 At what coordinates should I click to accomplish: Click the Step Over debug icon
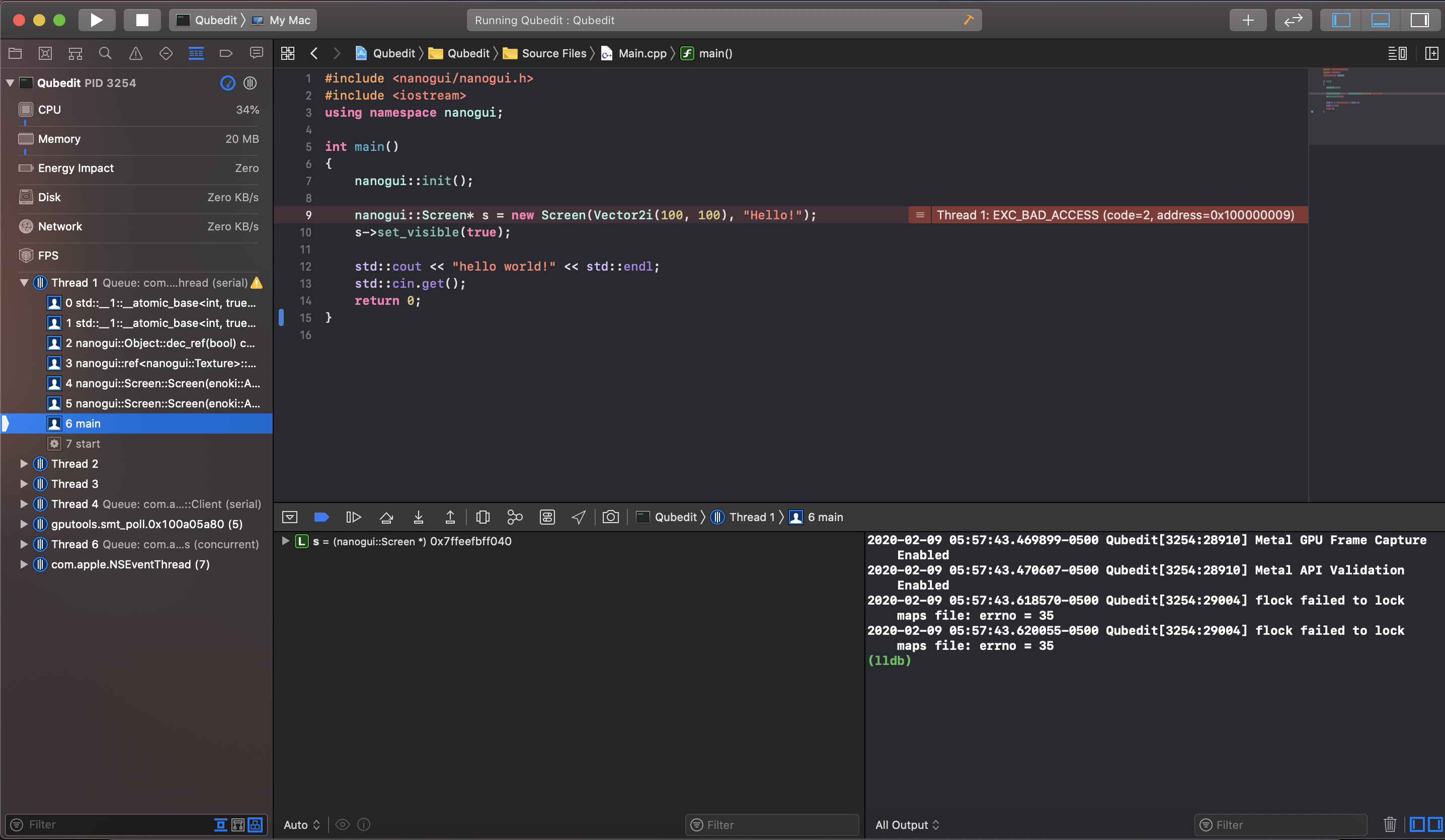pyautogui.click(x=386, y=517)
